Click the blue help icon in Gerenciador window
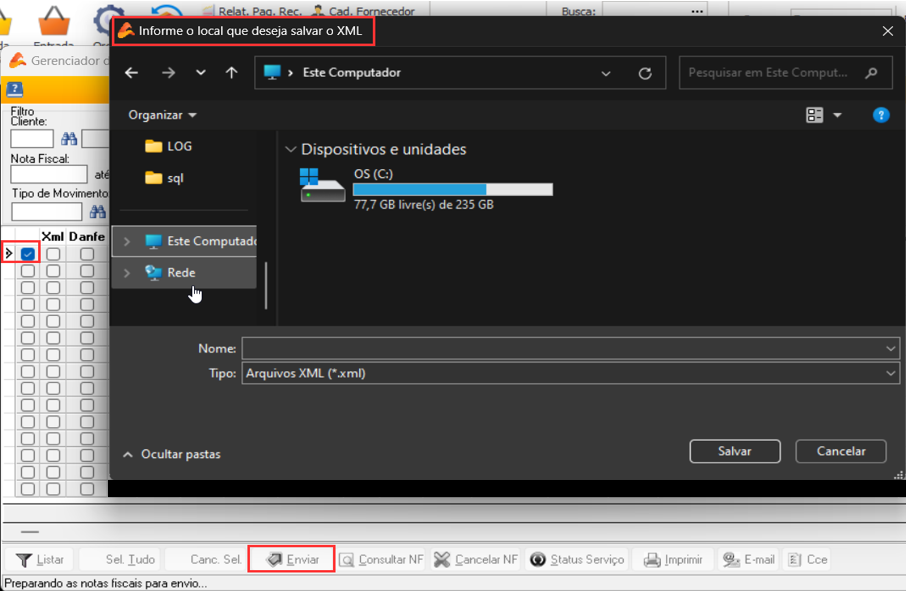Screen dimensions: 906x591 [x=14, y=89]
